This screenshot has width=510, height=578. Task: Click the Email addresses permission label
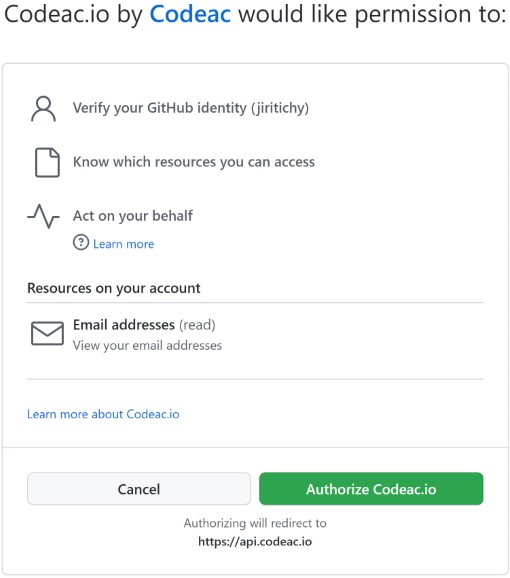click(124, 325)
